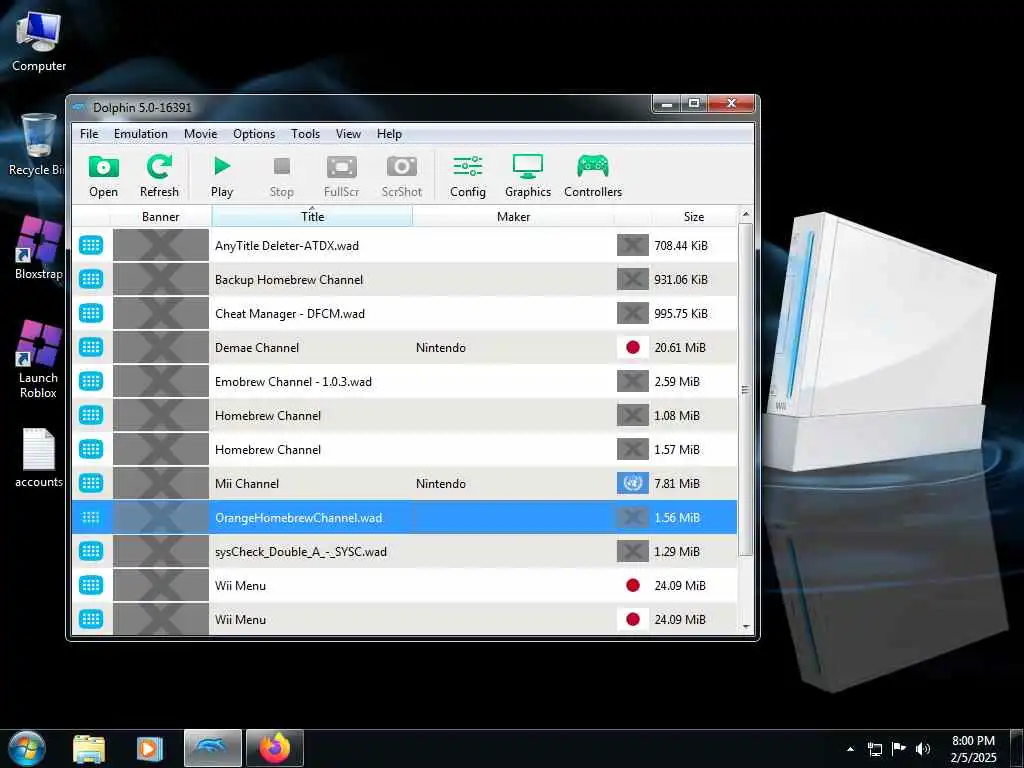Click Wii platform icon for Mii Channel
The height and width of the screenshot is (768, 1024).
[x=91, y=483]
